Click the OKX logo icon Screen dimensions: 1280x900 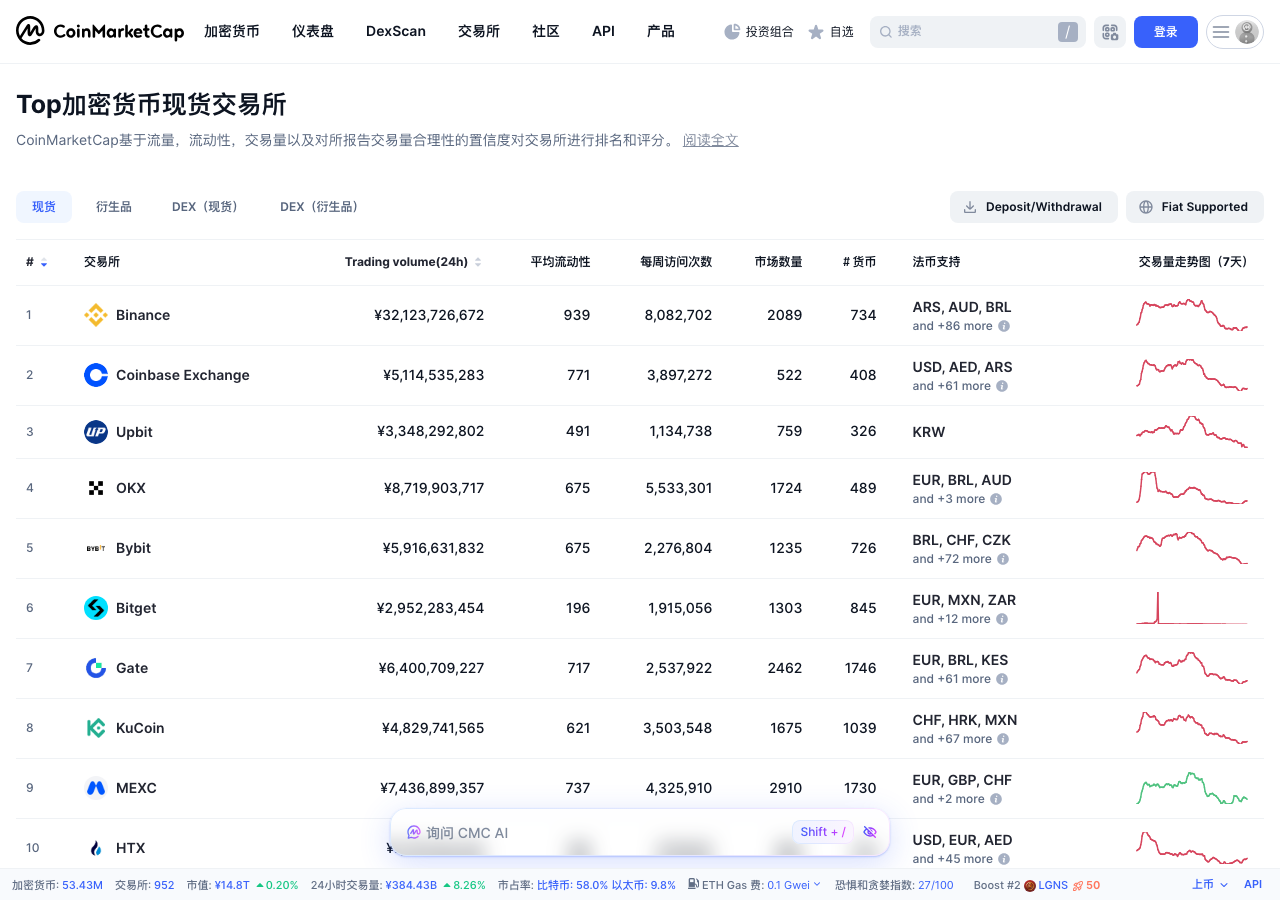96,488
